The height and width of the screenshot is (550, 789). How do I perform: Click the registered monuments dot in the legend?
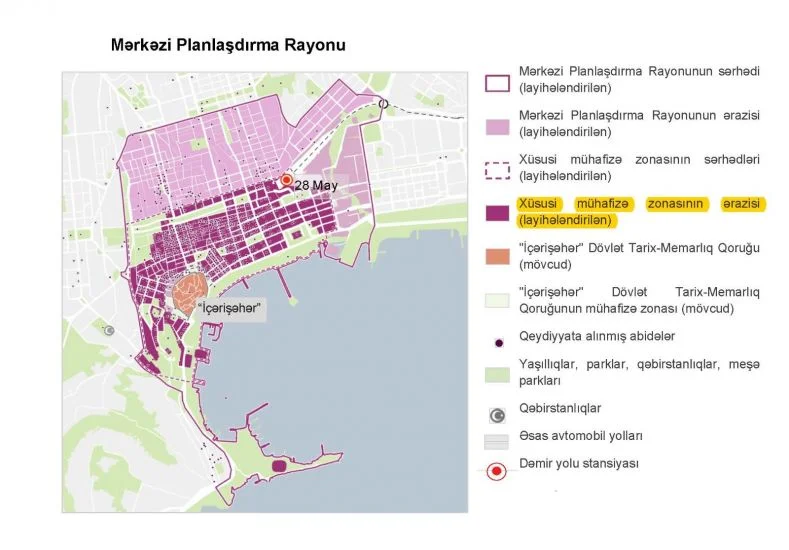(499, 344)
